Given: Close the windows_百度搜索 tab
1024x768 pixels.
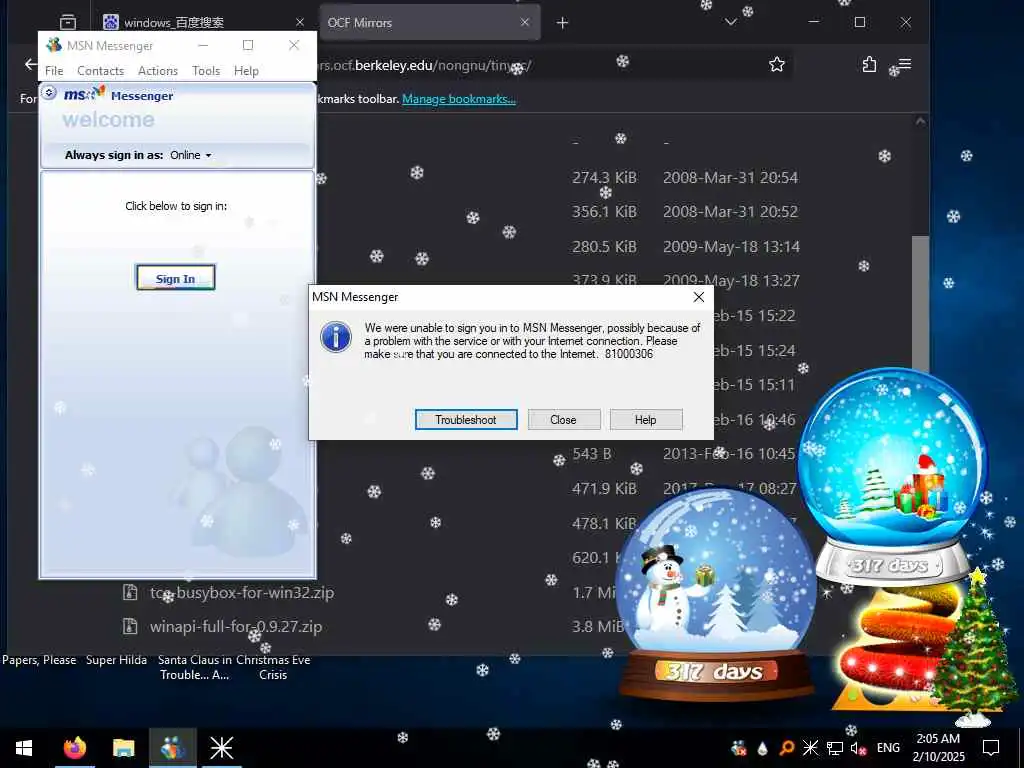Looking at the screenshot, I should click(x=300, y=22).
